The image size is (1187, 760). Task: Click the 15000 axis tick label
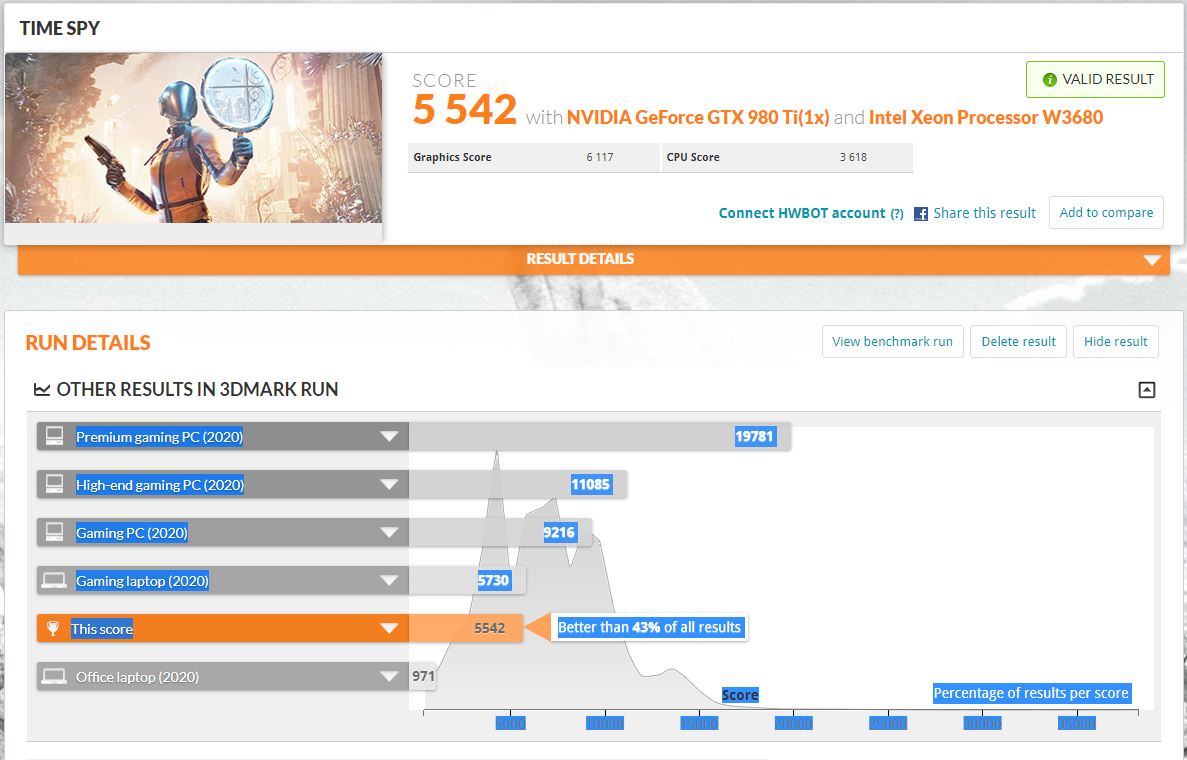click(x=699, y=724)
